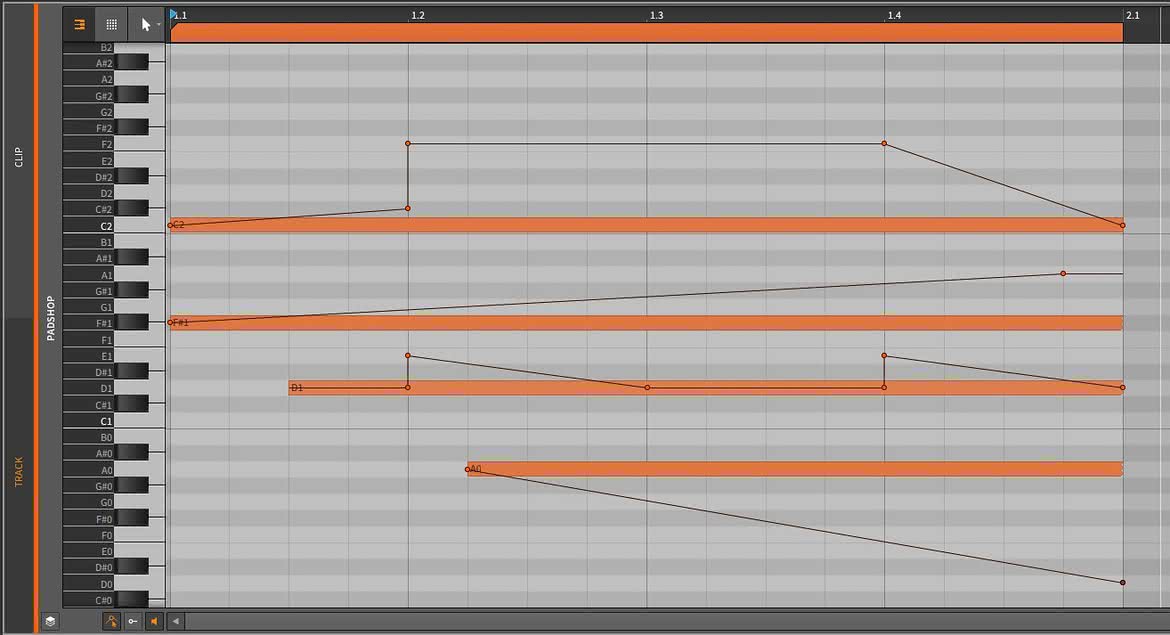Select the D1 note bar

coord(706,387)
